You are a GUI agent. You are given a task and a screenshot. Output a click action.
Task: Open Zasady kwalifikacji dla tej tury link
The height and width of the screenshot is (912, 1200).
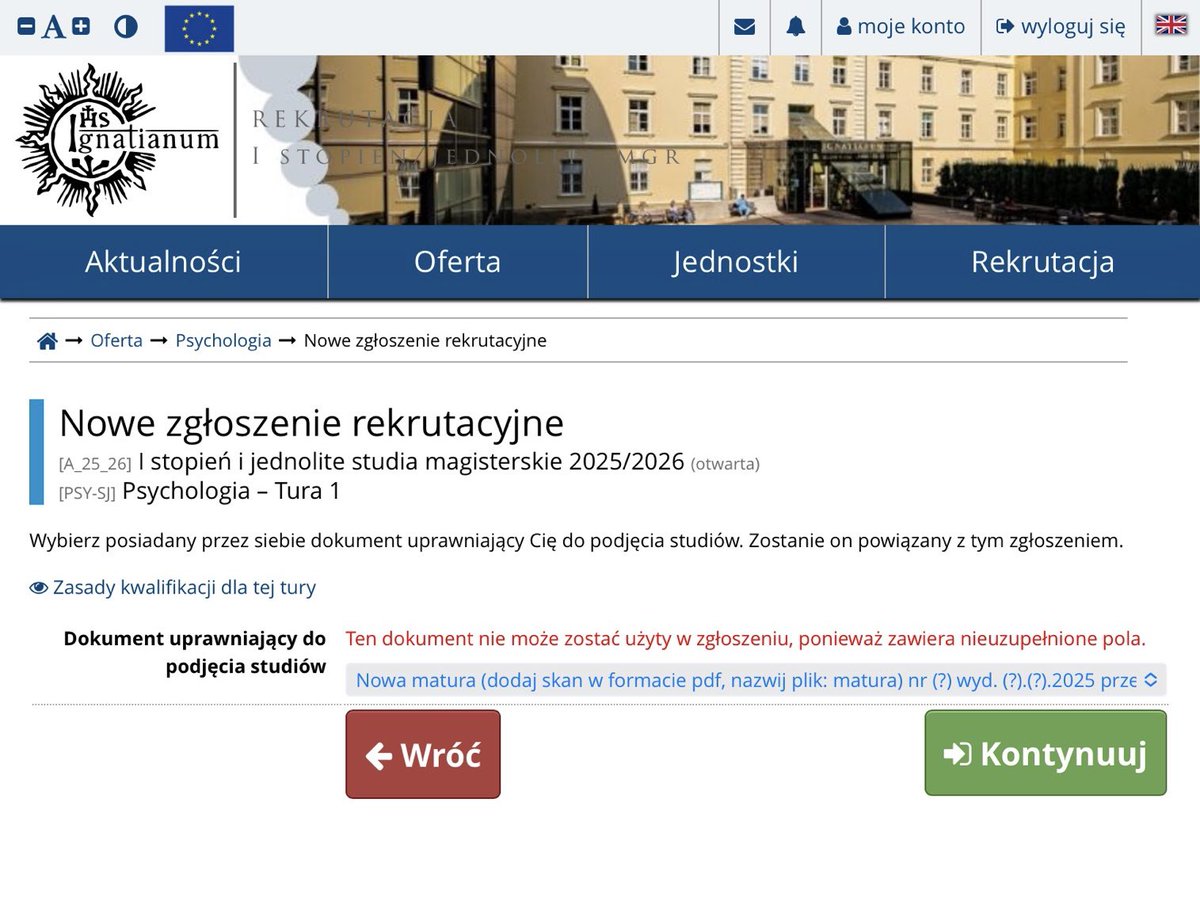tap(173, 587)
